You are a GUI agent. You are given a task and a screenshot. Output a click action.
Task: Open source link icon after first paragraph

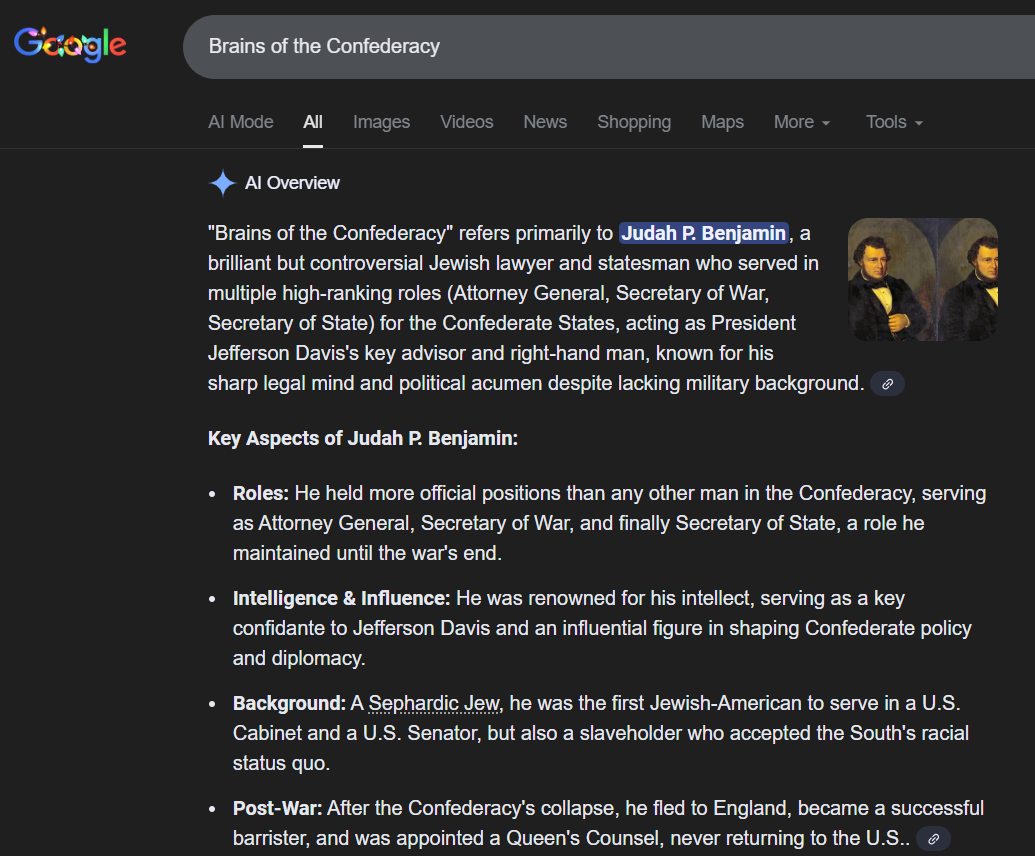point(887,383)
